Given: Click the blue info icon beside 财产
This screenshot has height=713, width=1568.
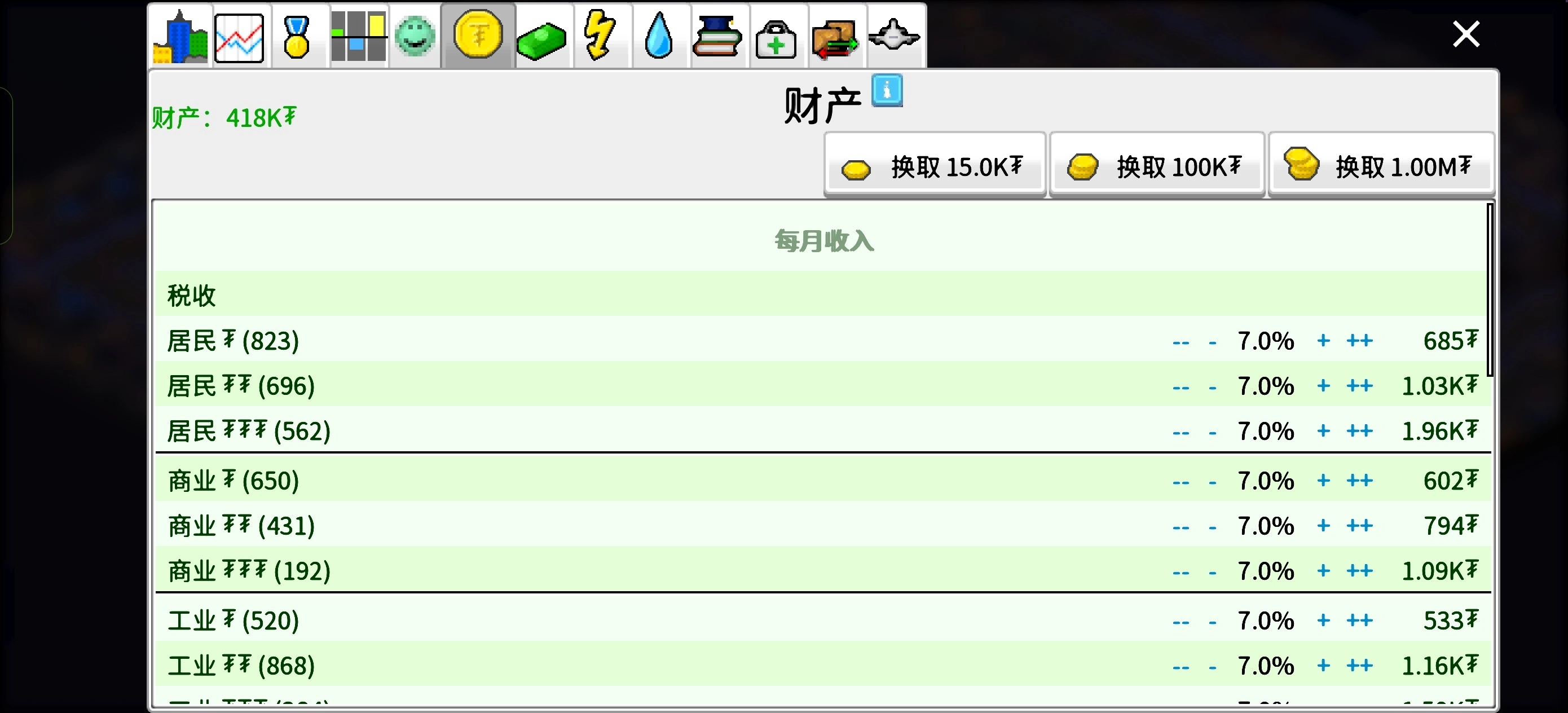Looking at the screenshot, I should [887, 91].
